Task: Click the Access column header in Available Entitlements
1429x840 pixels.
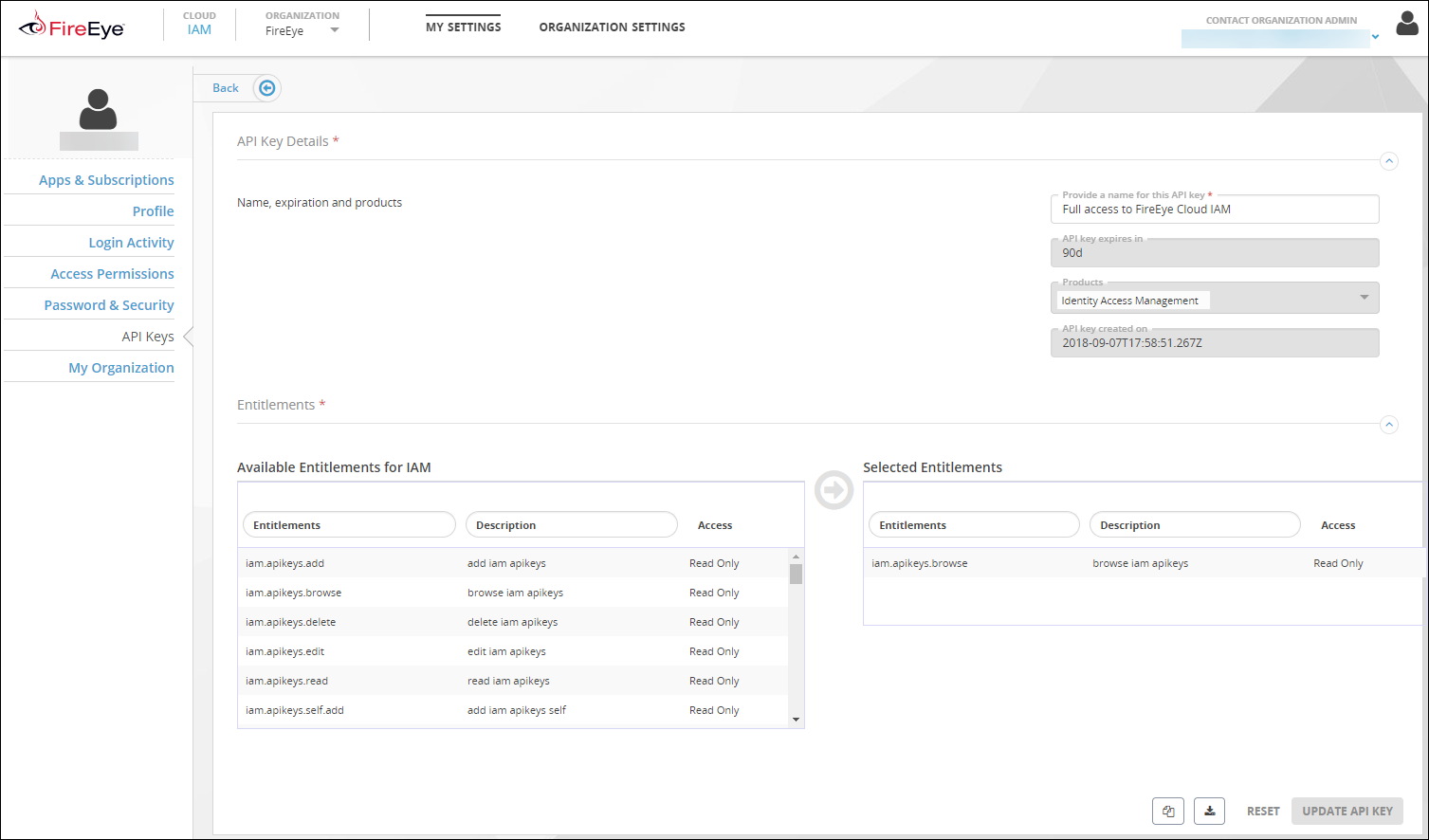Action: click(715, 525)
